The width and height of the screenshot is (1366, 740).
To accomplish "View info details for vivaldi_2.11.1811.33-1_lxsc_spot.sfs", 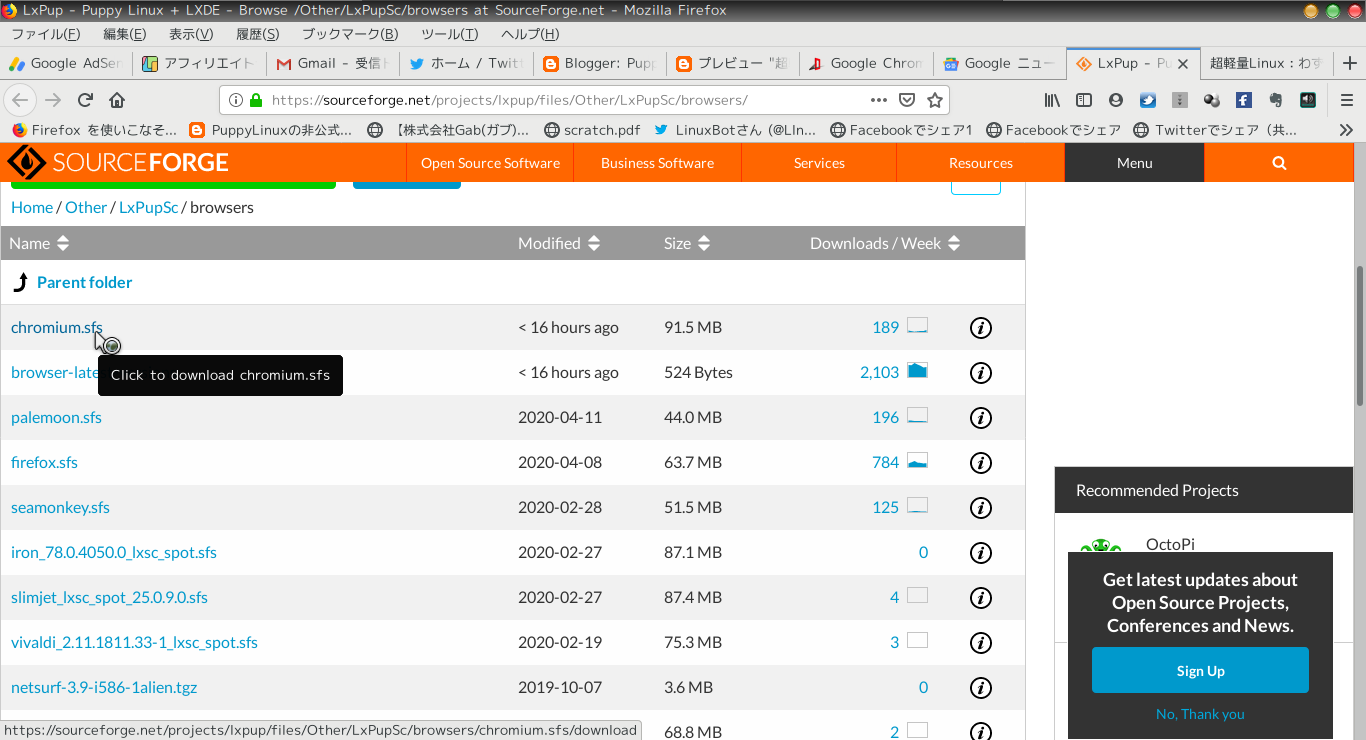I will 981,643.
